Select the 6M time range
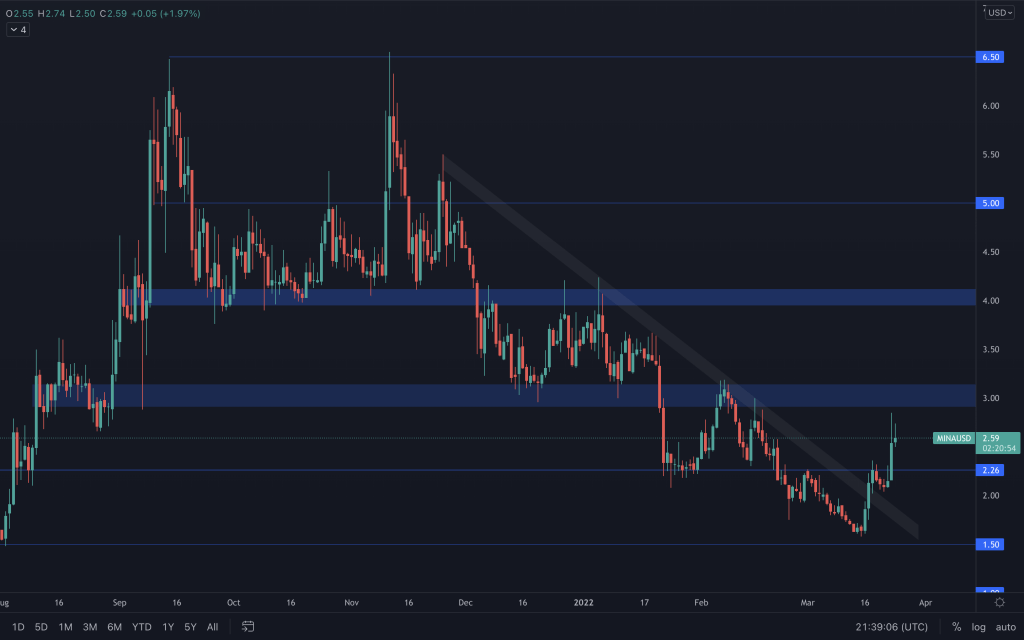 click(114, 627)
